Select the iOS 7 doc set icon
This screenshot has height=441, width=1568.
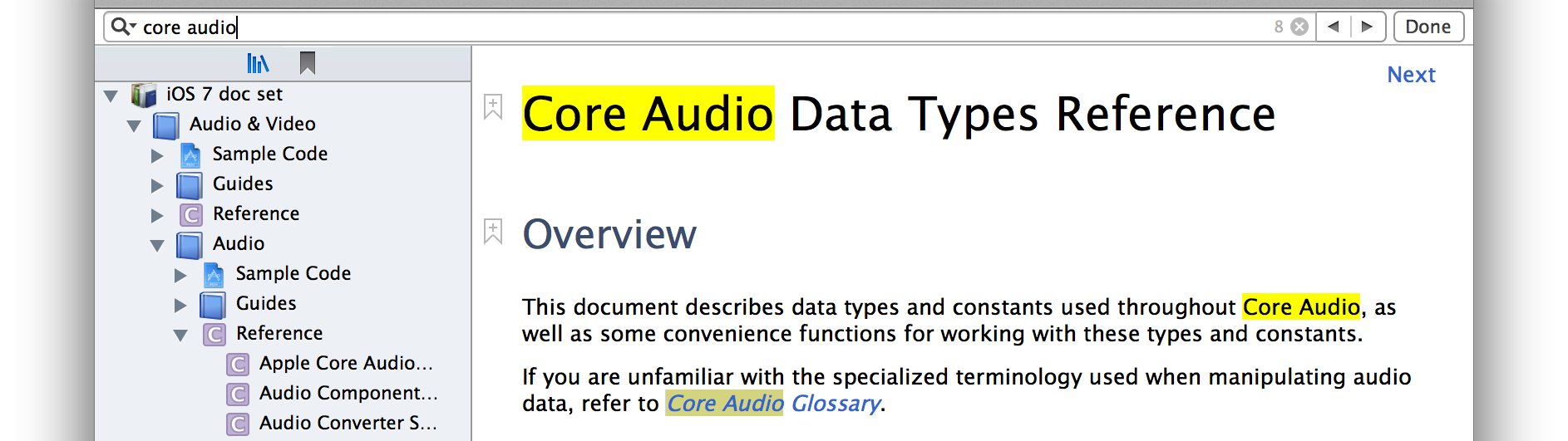[x=144, y=95]
